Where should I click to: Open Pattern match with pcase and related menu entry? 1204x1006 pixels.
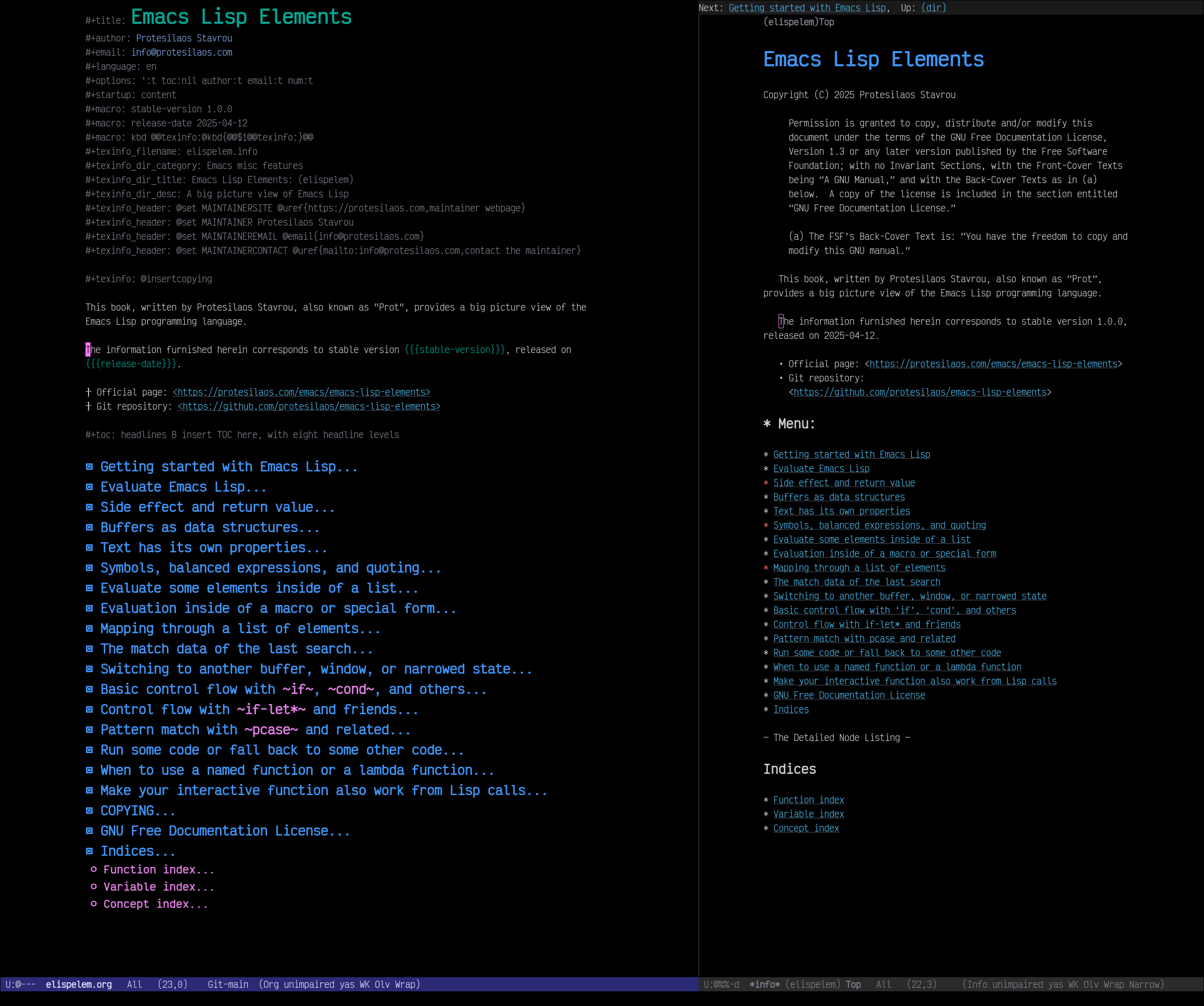(x=864, y=639)
